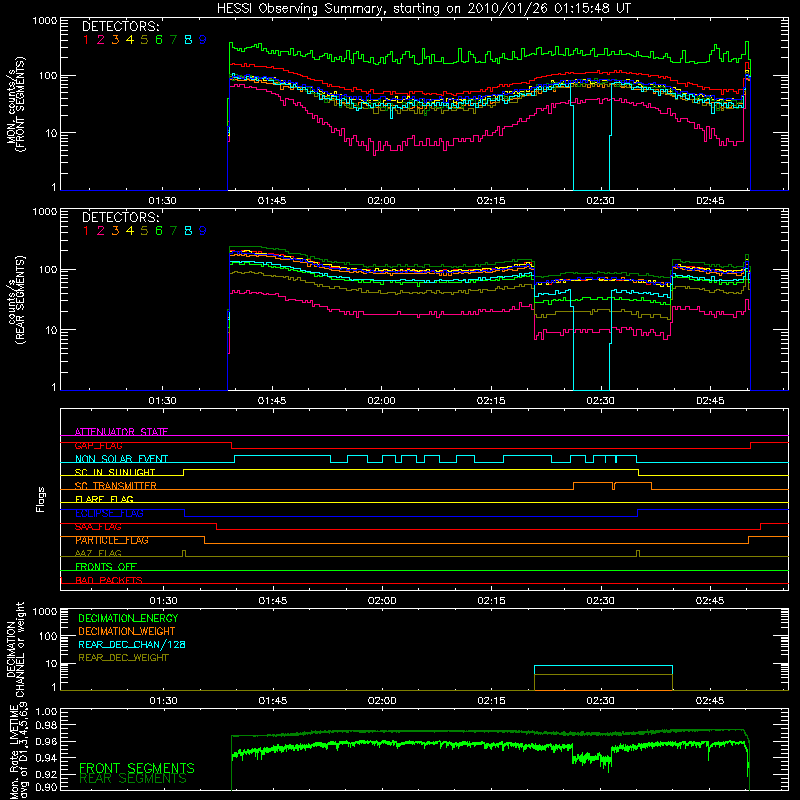This screenshot has height=800, width=800.
Task: Click the MON. counts/s (FRONT SEGMENTS) axis title
Action: point(16,104)
